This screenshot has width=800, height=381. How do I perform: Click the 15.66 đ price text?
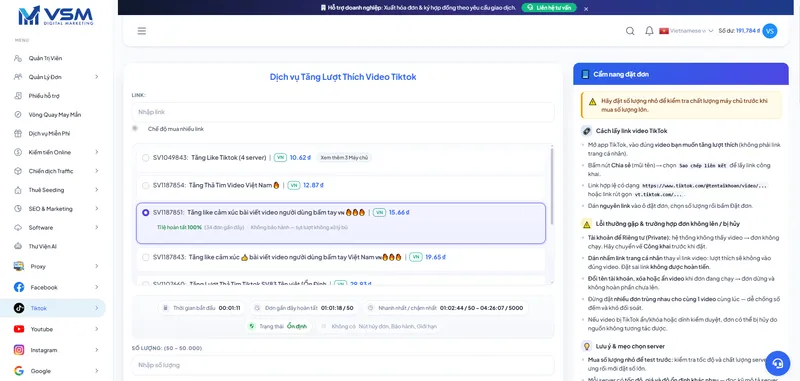(x=399, y=212)
